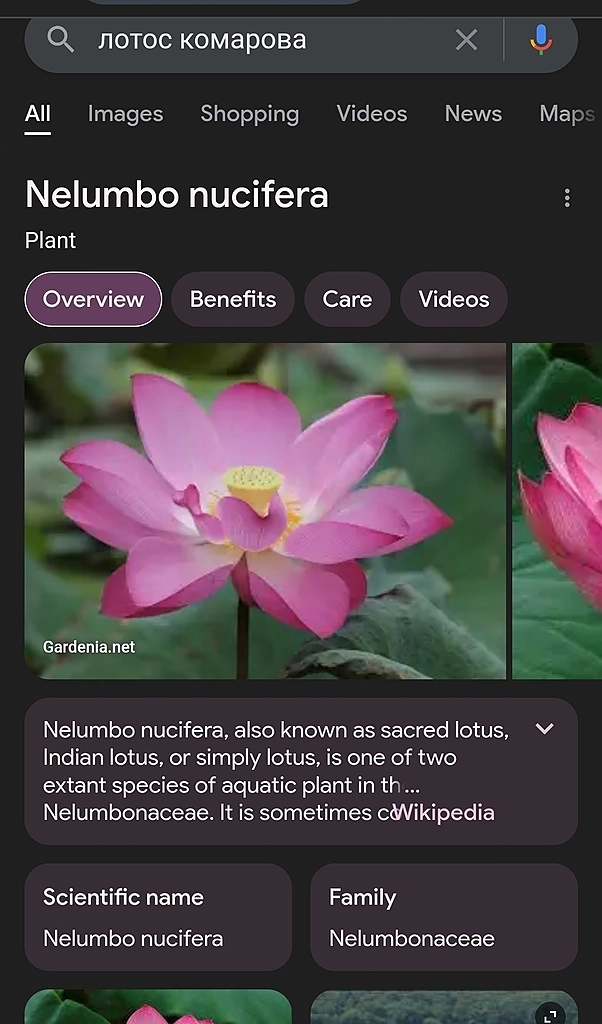Viewport: 602px width, 1024px height.
Task: Start voice search with microphone
Action: coord(540,40)
